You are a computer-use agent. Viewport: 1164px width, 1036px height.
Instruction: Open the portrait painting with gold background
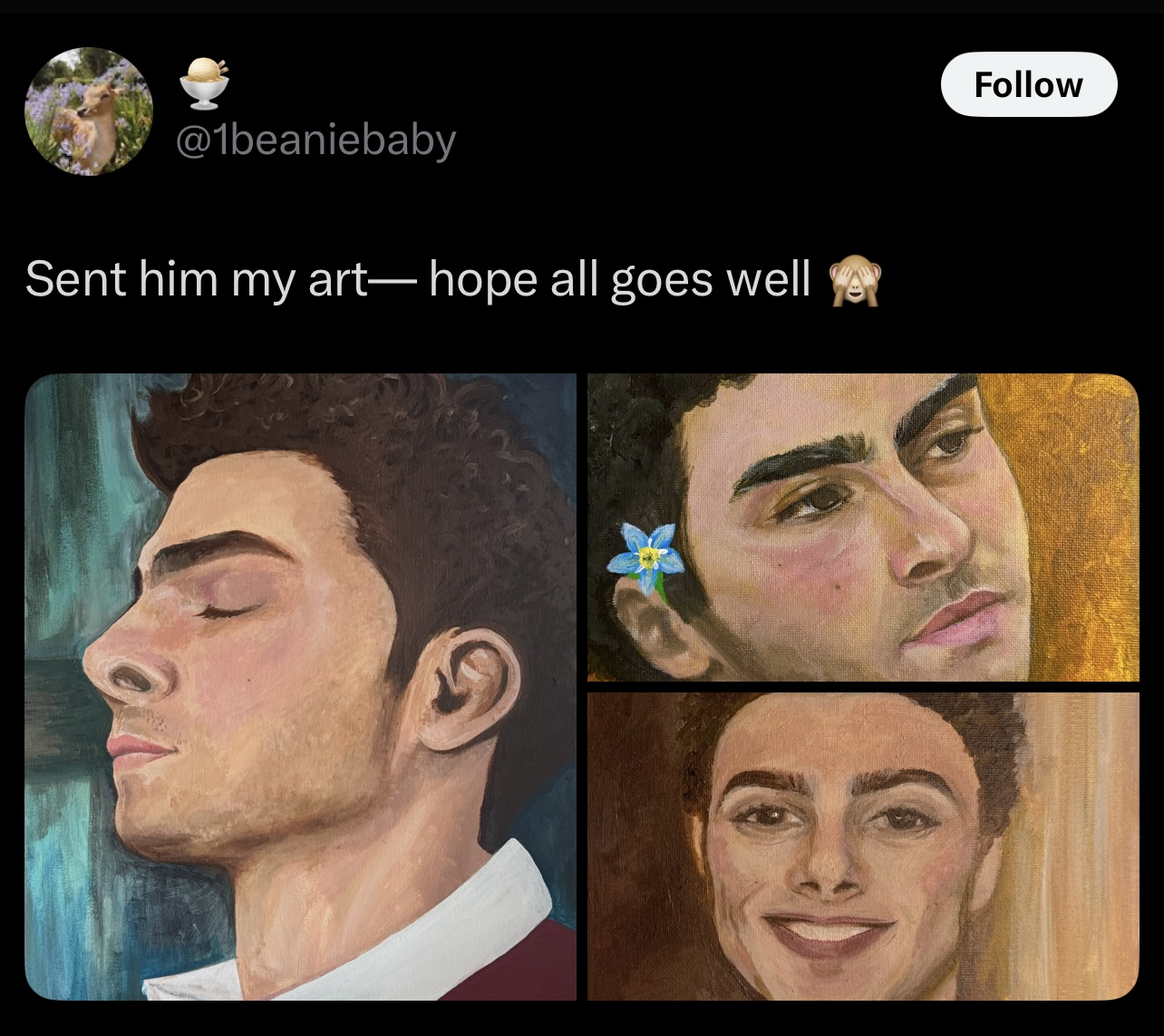[x=863, y=528]
